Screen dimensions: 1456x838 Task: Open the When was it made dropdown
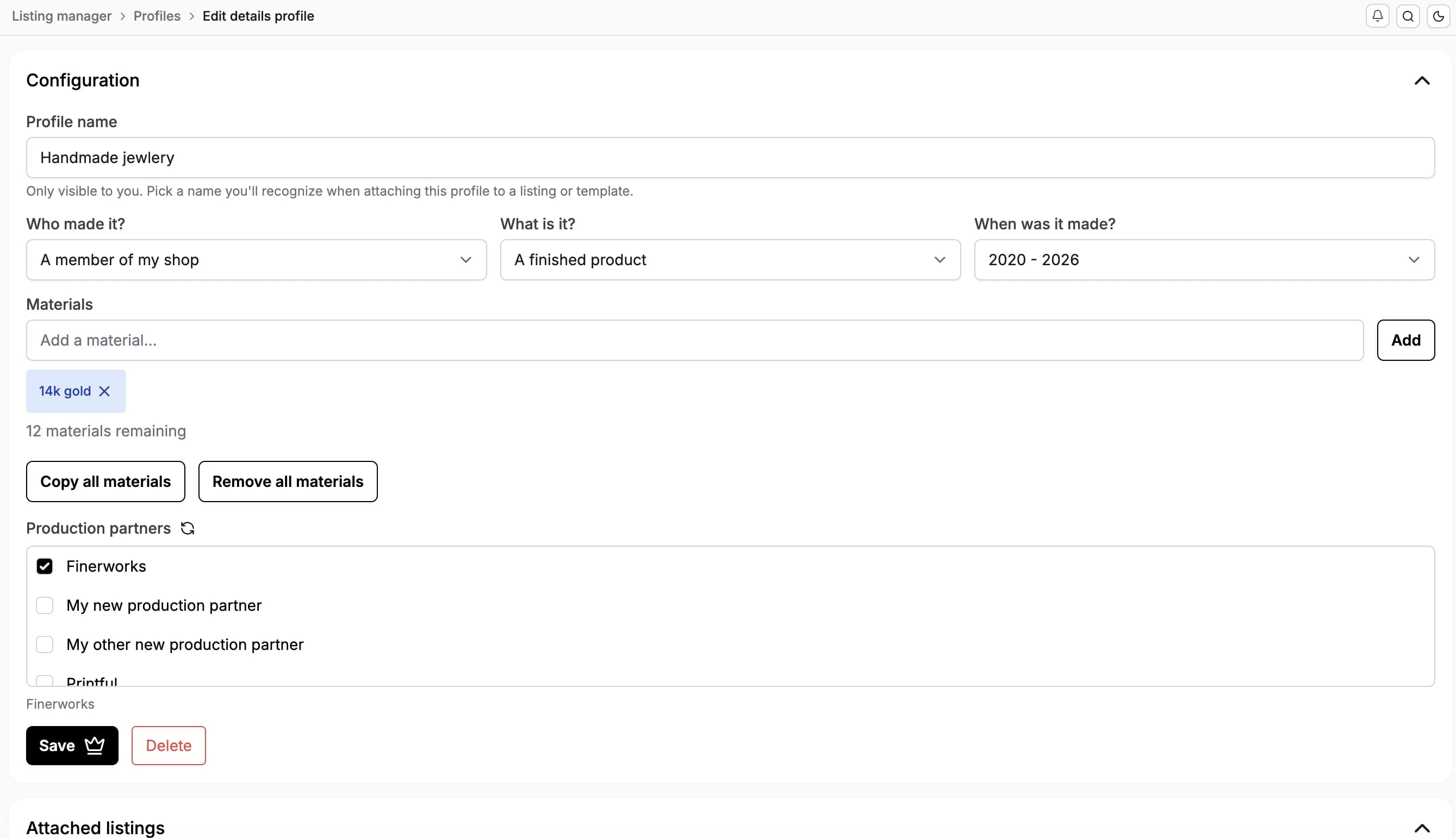point(1204,260)
